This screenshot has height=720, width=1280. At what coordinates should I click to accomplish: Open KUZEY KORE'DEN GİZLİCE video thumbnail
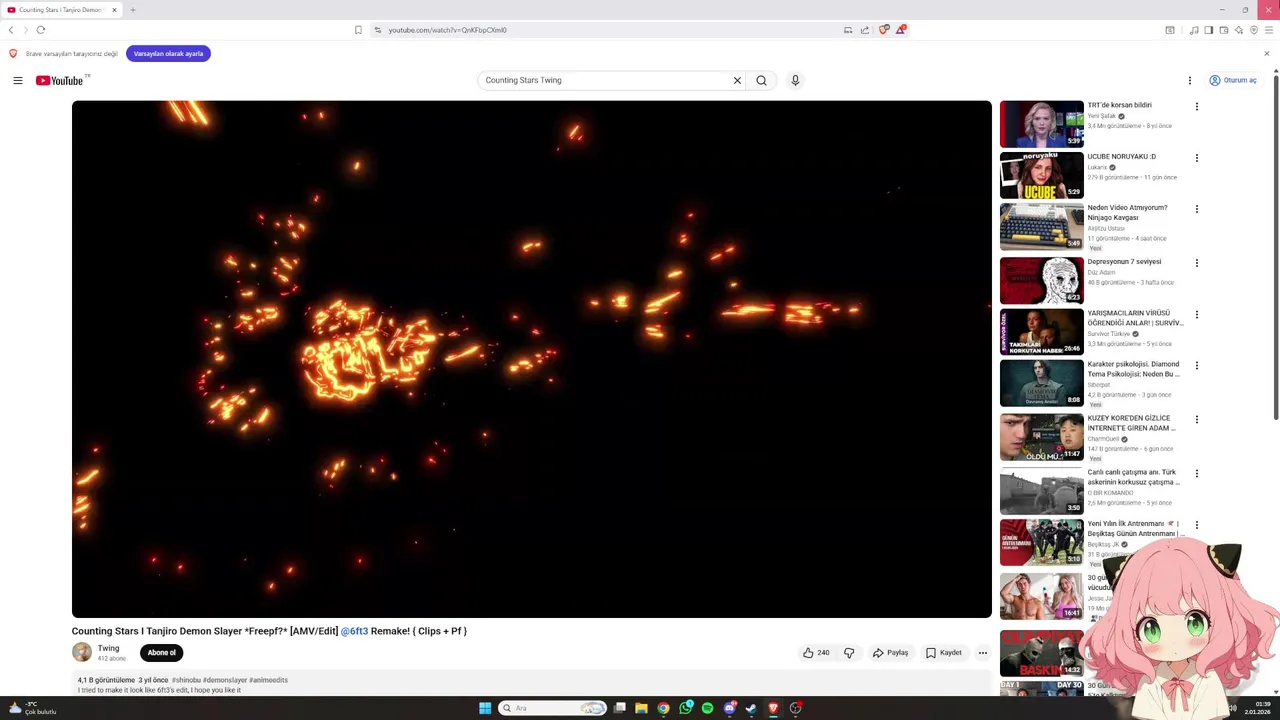point(1041,436)
